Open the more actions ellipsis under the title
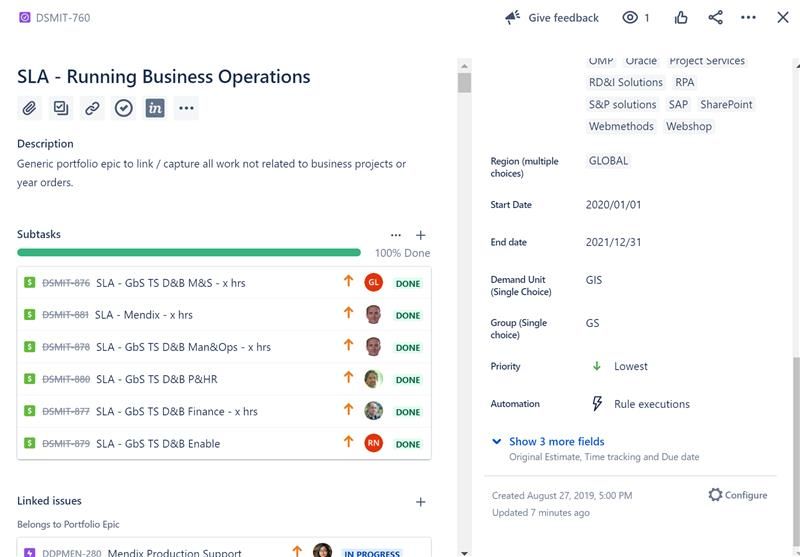 186,108
